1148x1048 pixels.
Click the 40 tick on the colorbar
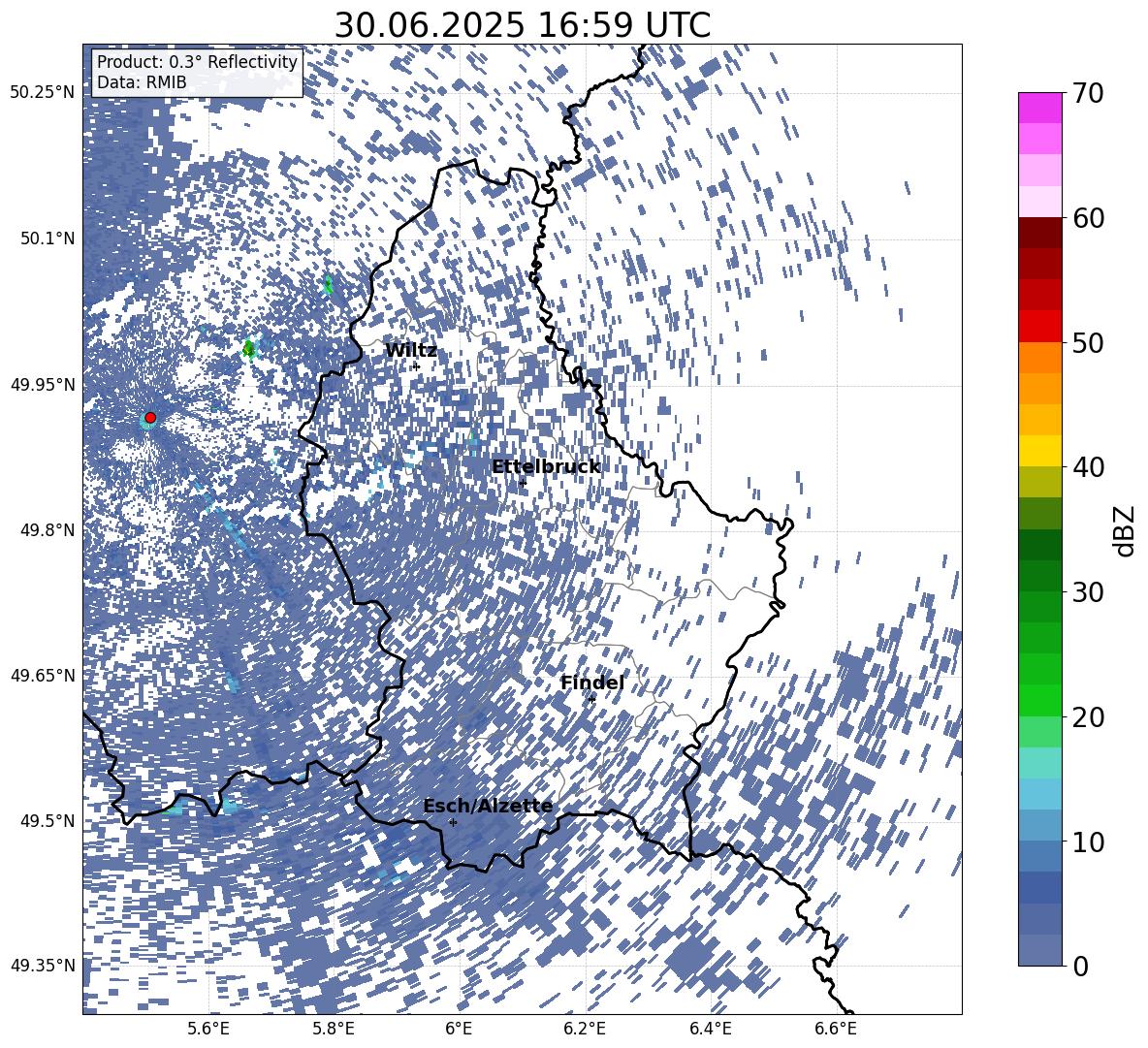(x=1088, y=467)
